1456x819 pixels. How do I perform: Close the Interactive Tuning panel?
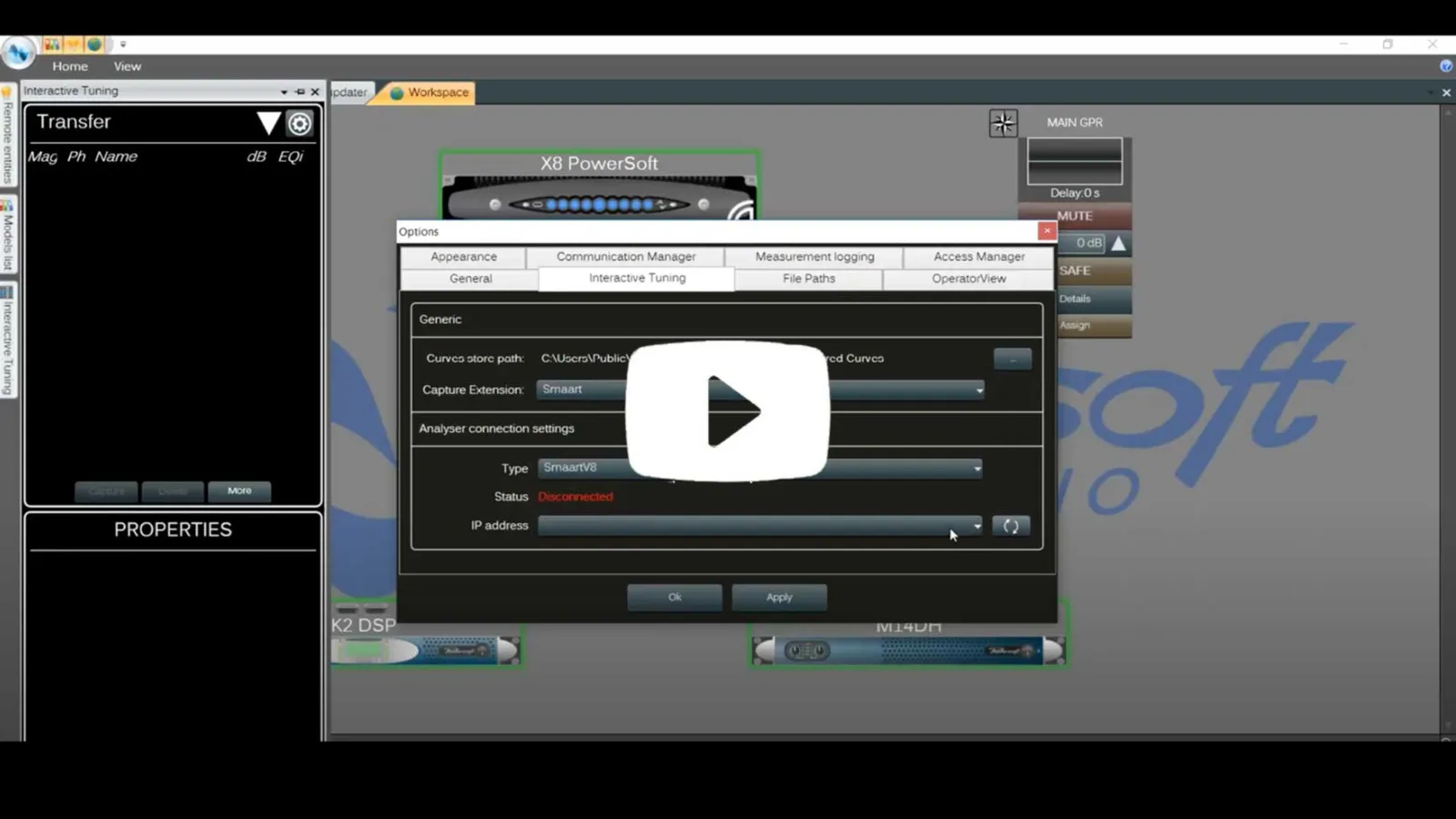click(x=315, y=92)
